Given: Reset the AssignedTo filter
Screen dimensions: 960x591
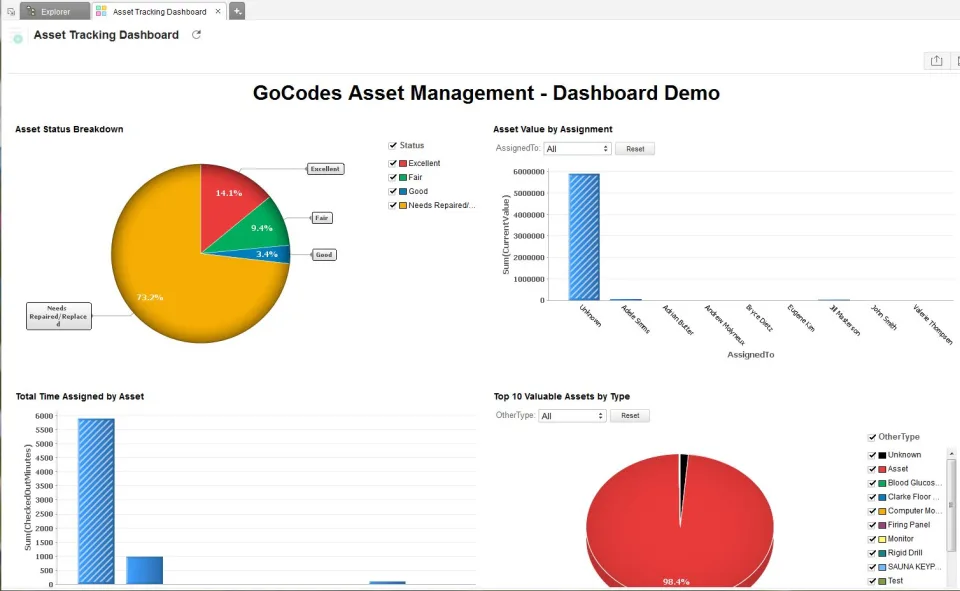Looking at the screenshot, I should point(635,149).
